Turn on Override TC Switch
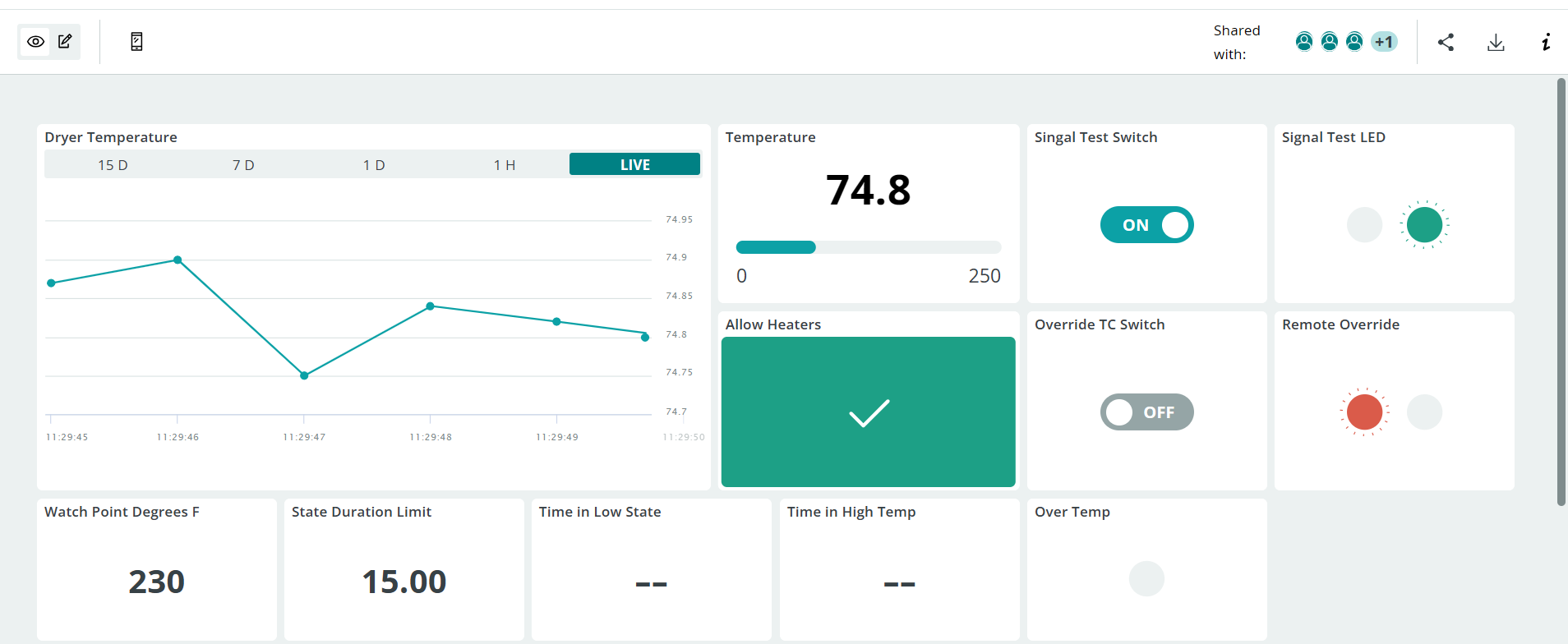The image size is (1568, 644). coord(1146,412)
